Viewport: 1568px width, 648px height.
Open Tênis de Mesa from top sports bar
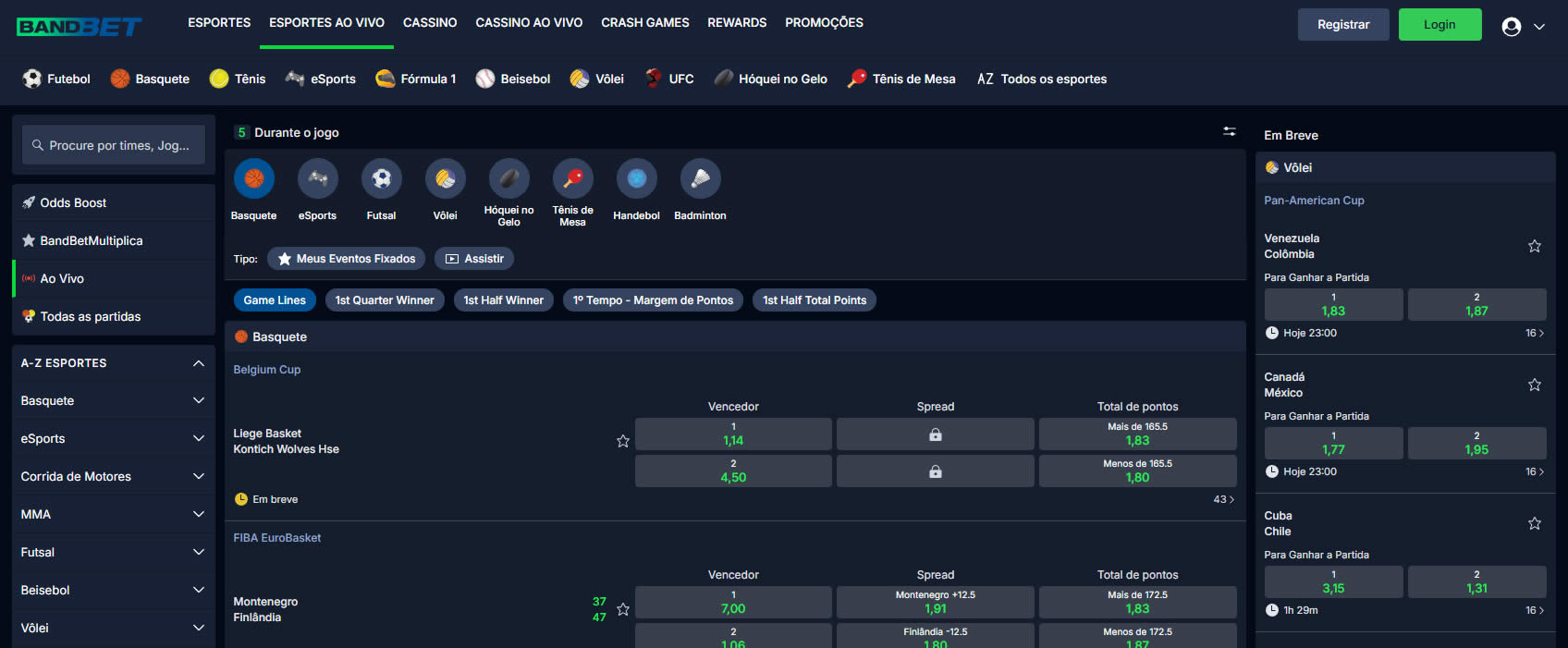click(901, 79)
